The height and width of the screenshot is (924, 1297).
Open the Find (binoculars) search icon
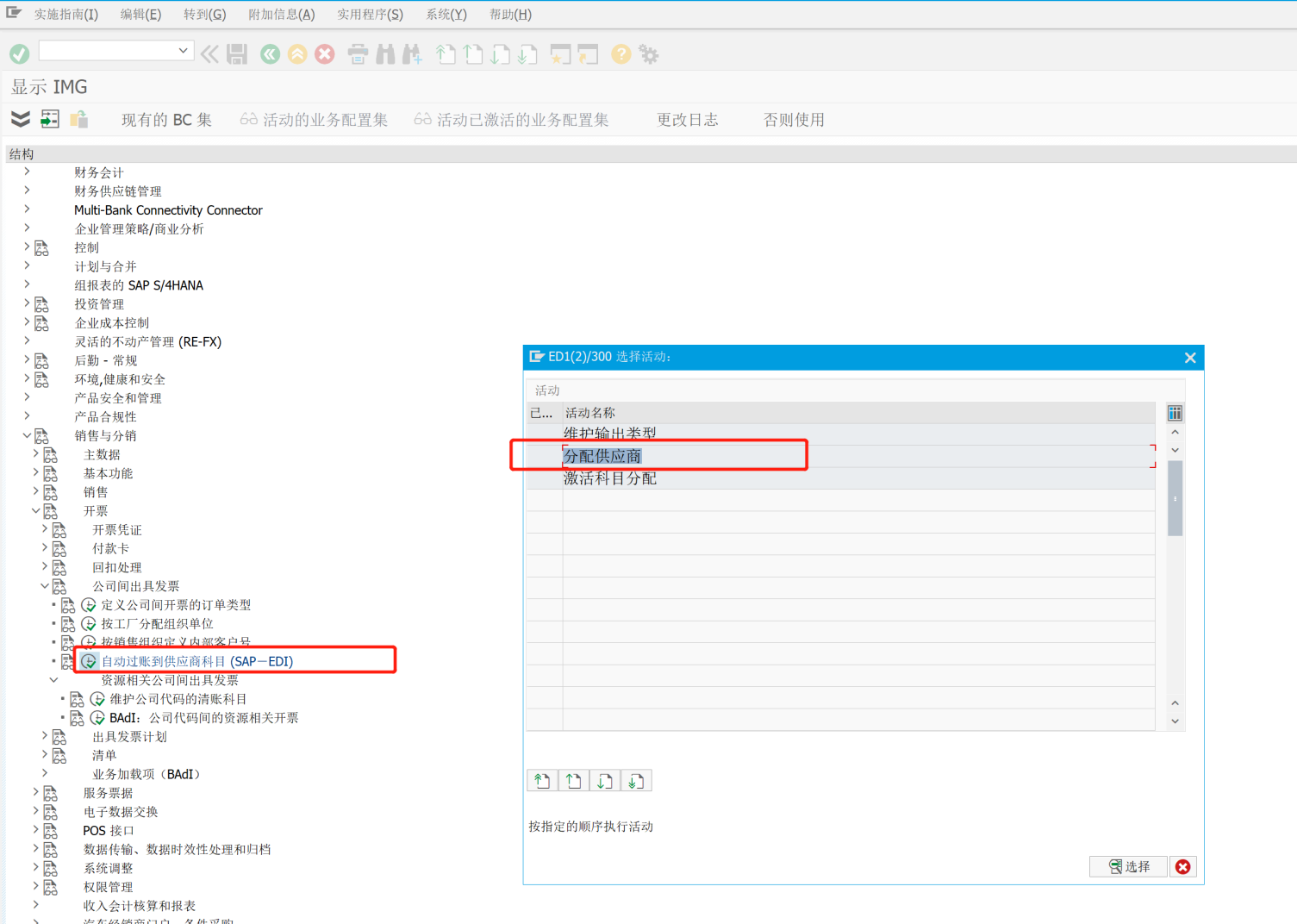384,53
